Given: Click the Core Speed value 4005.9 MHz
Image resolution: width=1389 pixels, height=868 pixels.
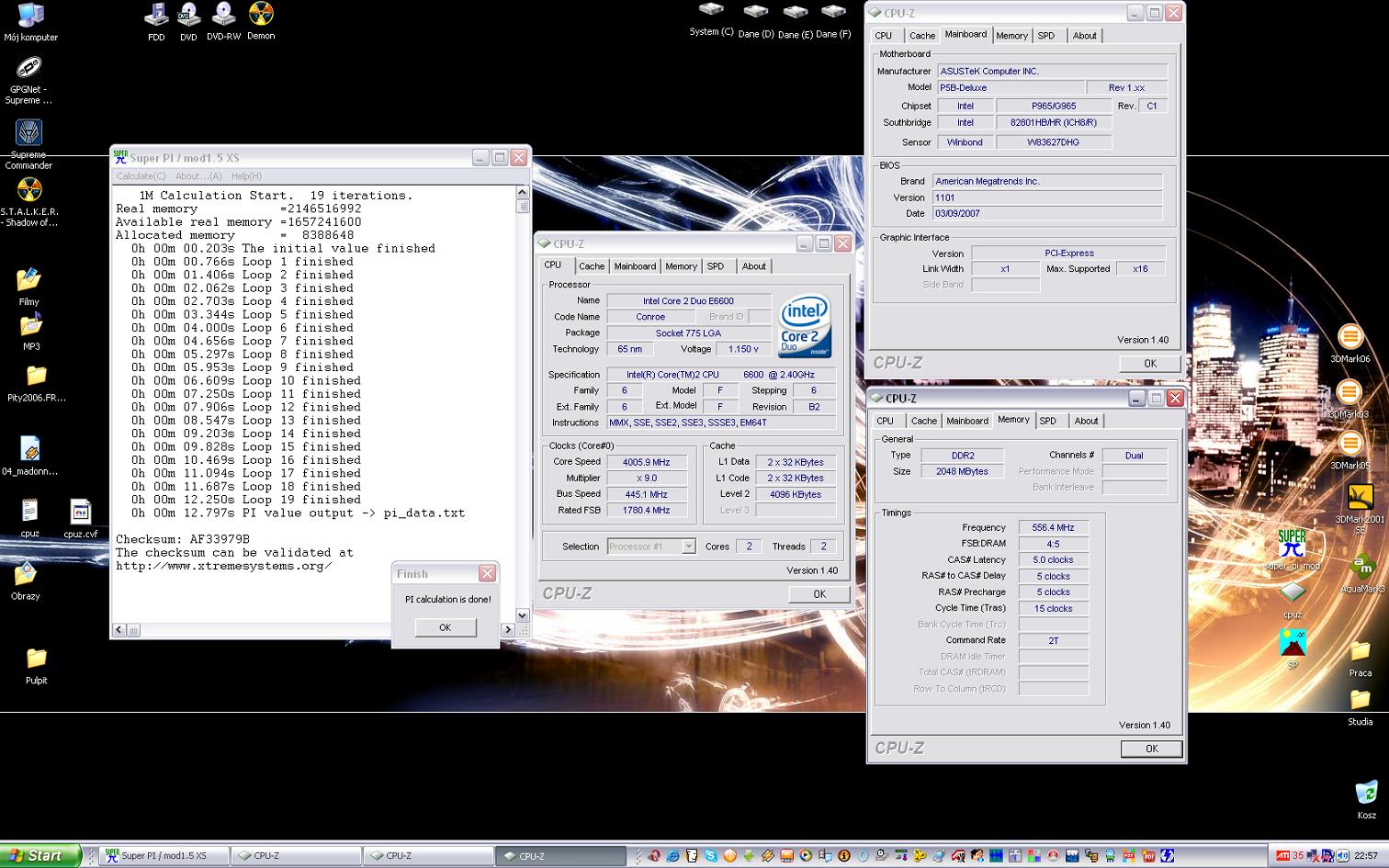Looking at the screenshot, I should [646, 462].
